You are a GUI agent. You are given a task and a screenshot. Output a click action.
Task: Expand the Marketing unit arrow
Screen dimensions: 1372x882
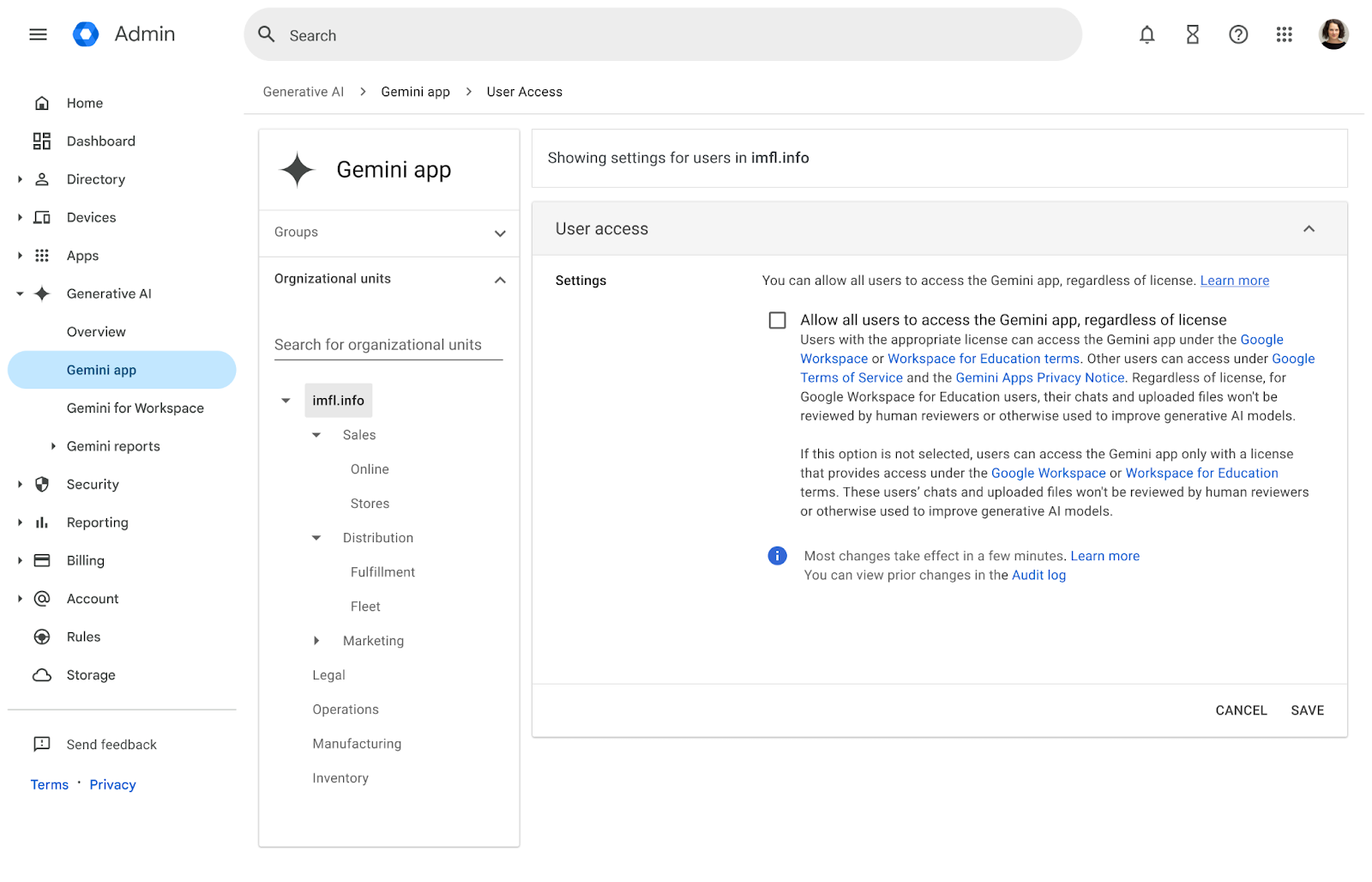pos(316,641)
